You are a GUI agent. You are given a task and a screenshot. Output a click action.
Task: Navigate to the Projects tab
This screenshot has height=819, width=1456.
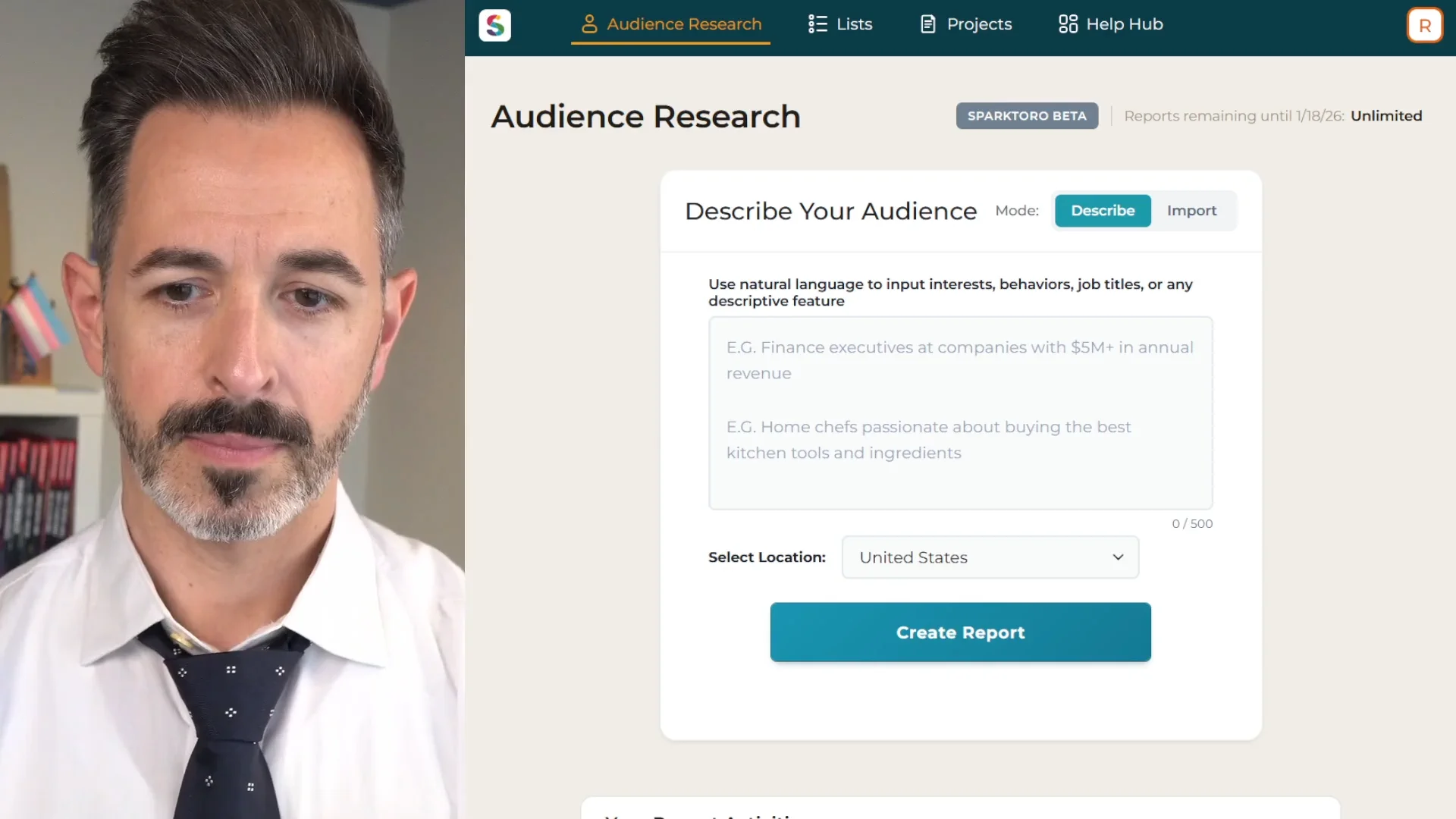pyautogui.click(x=979, y=24)
